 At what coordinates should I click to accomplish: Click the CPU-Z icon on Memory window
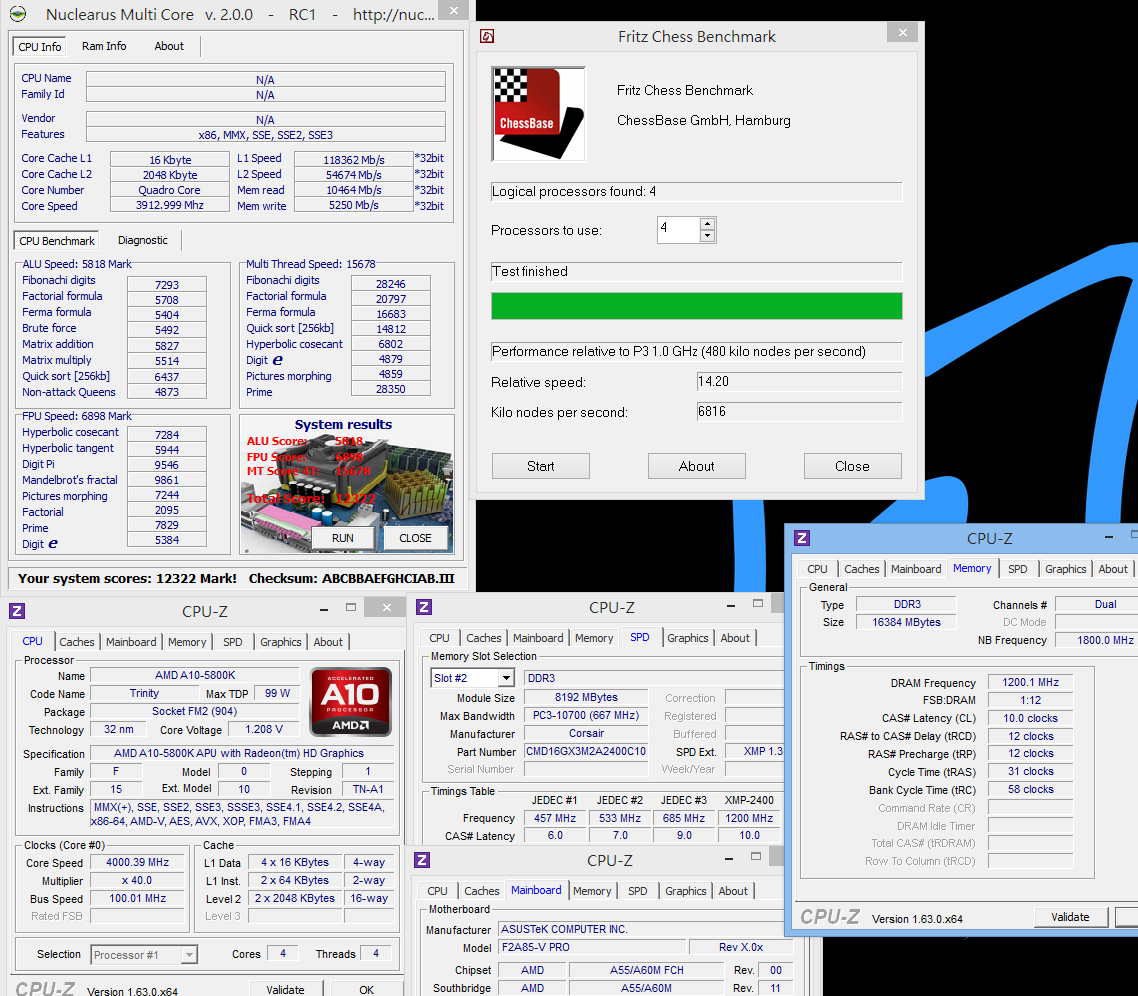(x=802, y=538)
